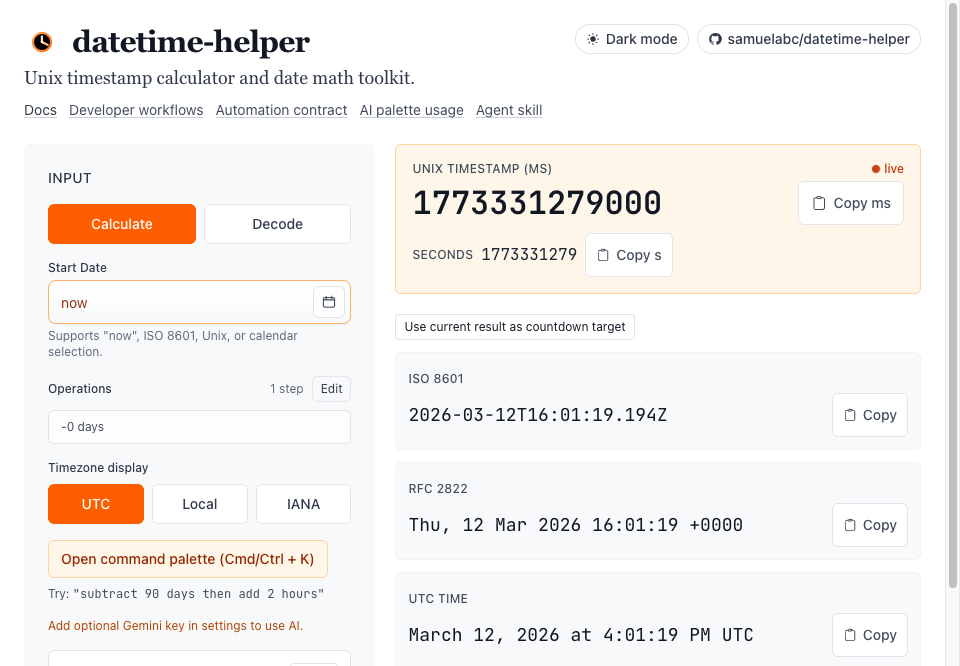960x666 pixels.
Task: Open the Developer workflows link
Action: [x=136, y=110]
